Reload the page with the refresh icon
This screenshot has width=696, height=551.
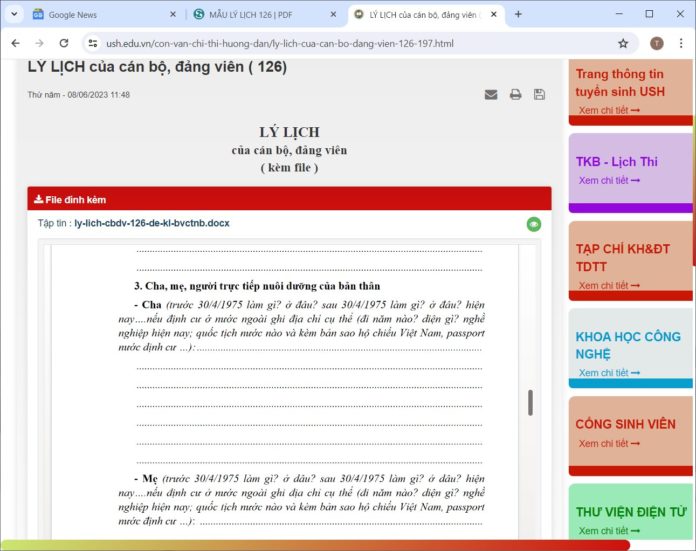point(64,44)
